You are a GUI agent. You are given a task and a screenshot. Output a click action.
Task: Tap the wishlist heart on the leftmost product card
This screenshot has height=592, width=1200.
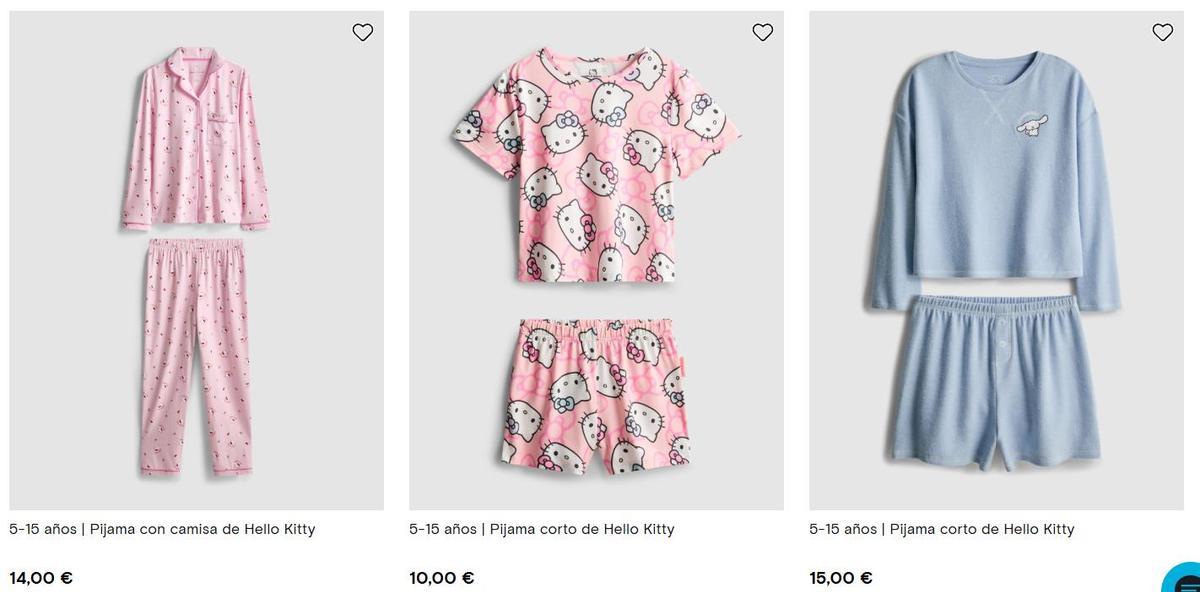point(361,31)
